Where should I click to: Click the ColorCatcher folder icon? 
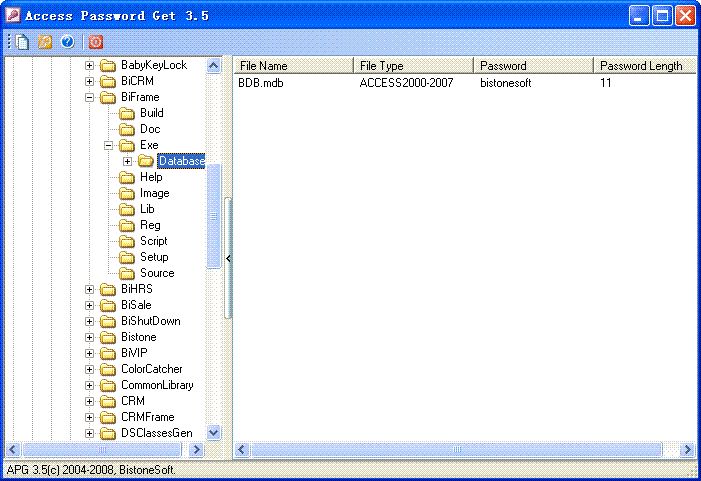coord(108,369)
